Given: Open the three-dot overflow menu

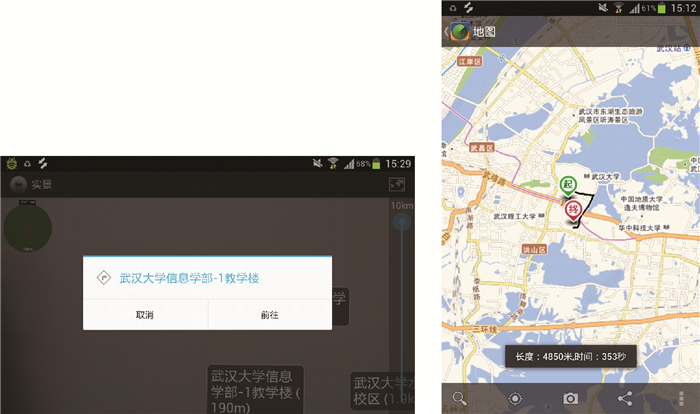Looking at the screenshot, I should click(x=680, y=398).
